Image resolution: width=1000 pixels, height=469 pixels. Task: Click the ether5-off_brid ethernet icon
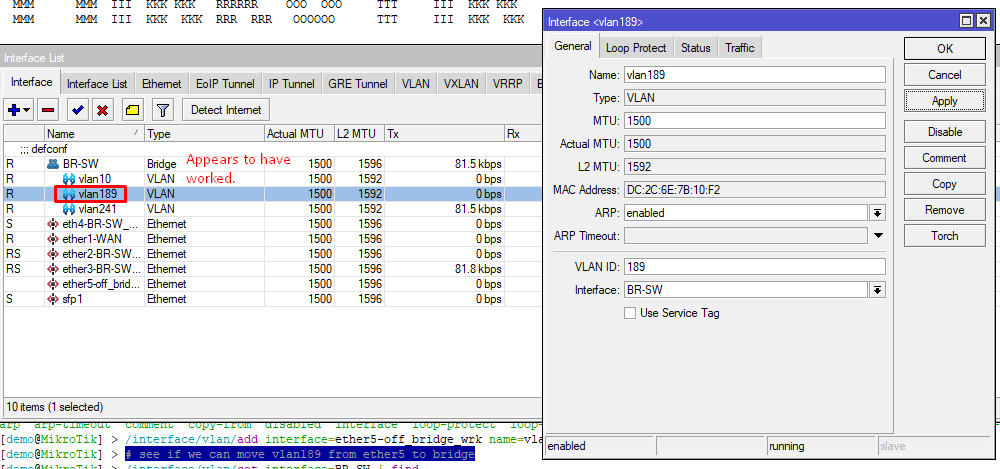click(53, 284)
